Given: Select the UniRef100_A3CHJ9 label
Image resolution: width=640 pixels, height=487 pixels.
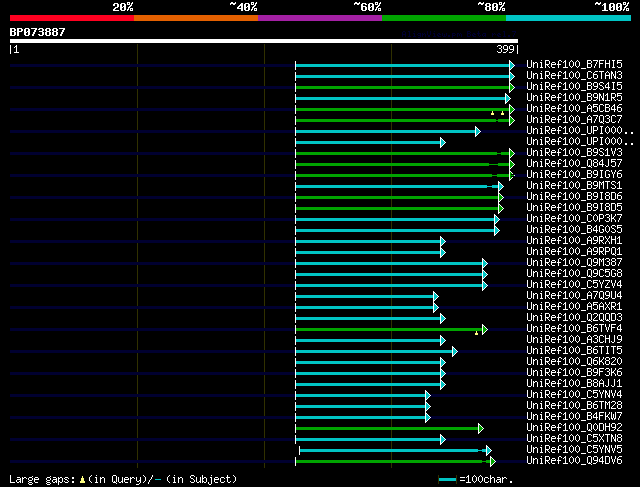Looking at the screenshot, I should 574,340.
